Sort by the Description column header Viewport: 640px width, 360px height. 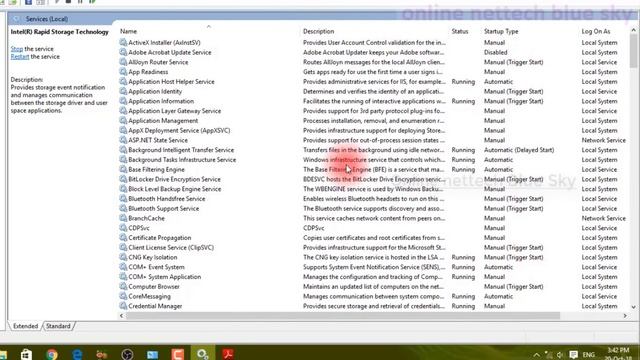coord(318,31)
